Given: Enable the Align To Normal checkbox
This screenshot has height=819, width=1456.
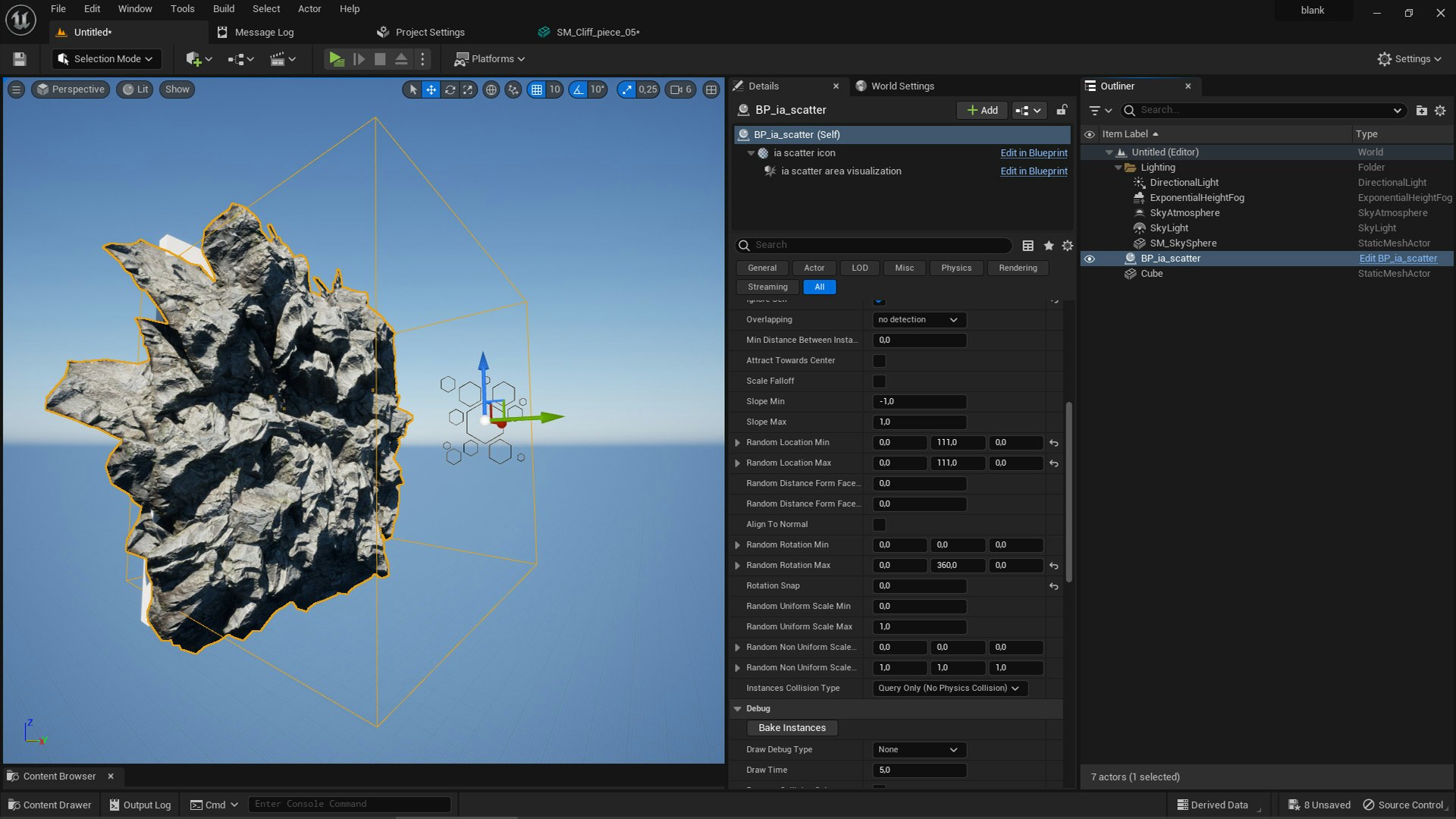Looking at the screenshot, I should 879,525.
